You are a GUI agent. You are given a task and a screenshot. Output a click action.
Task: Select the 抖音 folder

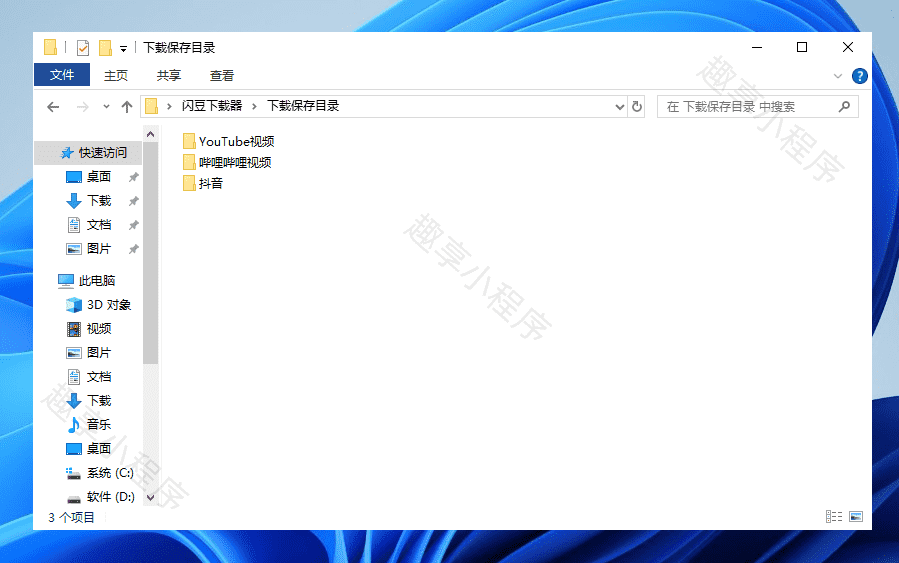coord(202,183)
